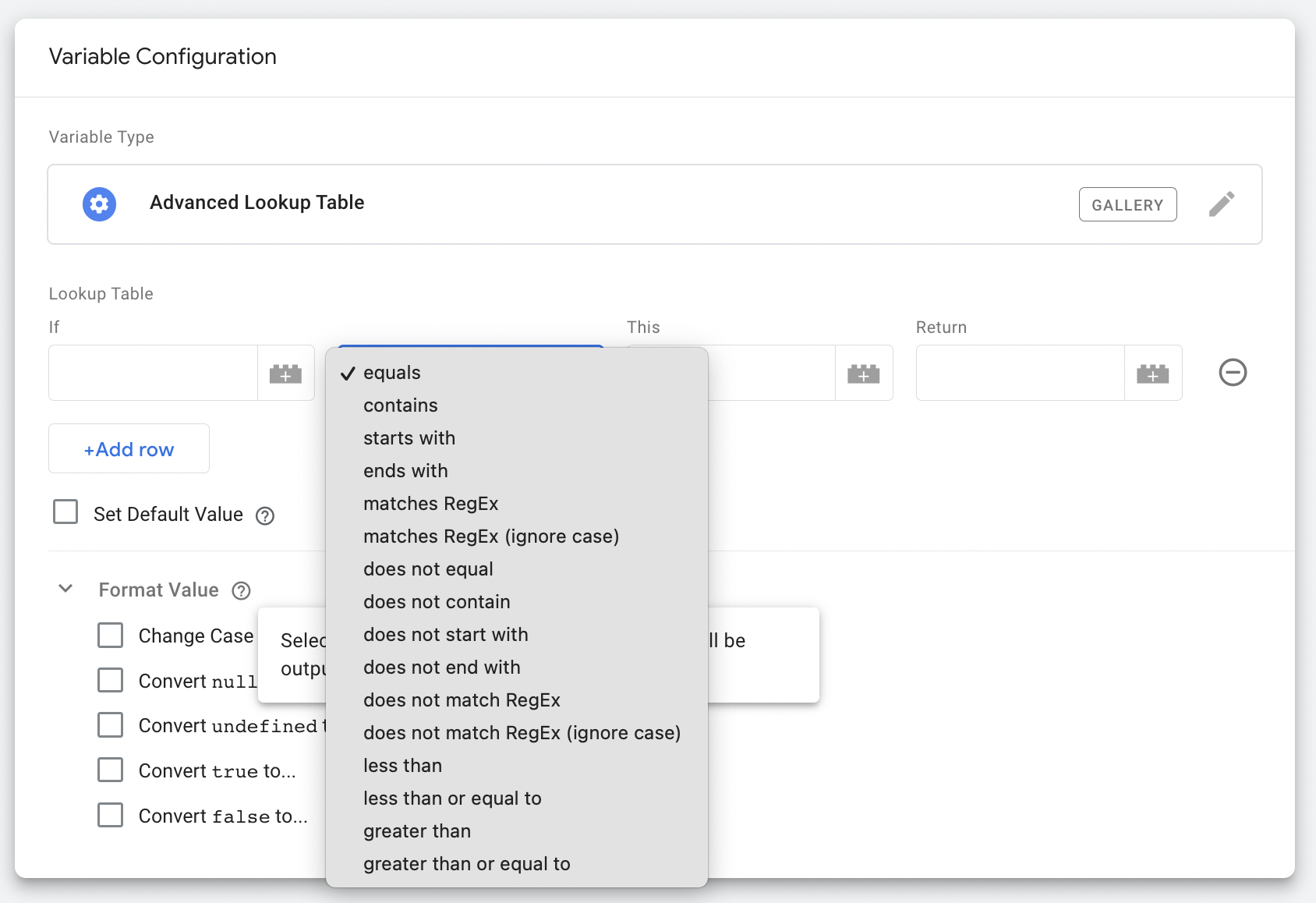Choose 'greater than' operator
The height and width of the screenshot is (903, 1316).
coord(517,831)
